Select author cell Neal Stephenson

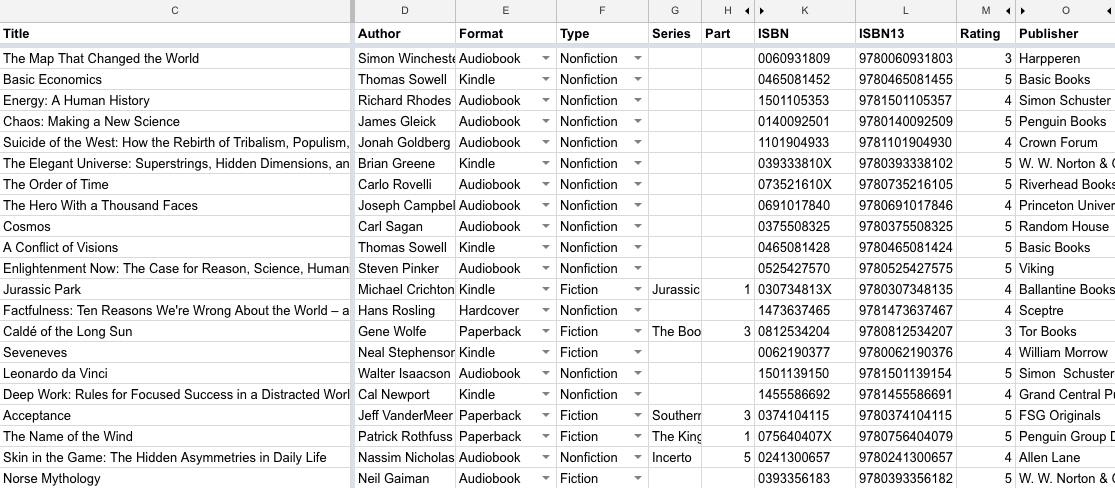pyautogui.click(x=405, y=352)
